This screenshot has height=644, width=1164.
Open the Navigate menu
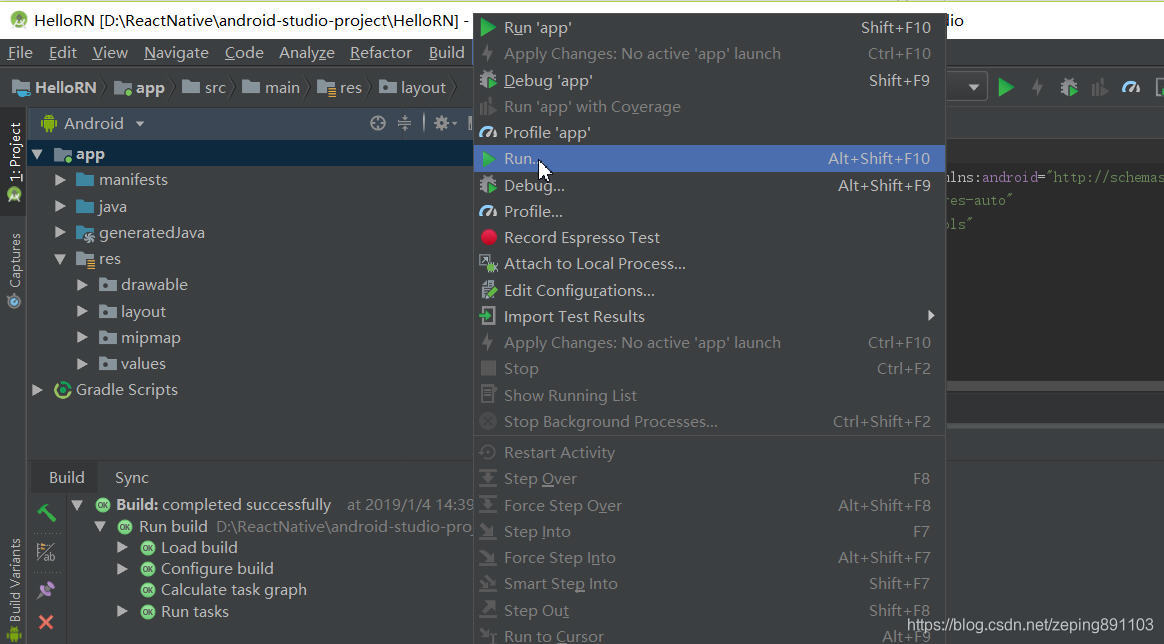(176, 53)
